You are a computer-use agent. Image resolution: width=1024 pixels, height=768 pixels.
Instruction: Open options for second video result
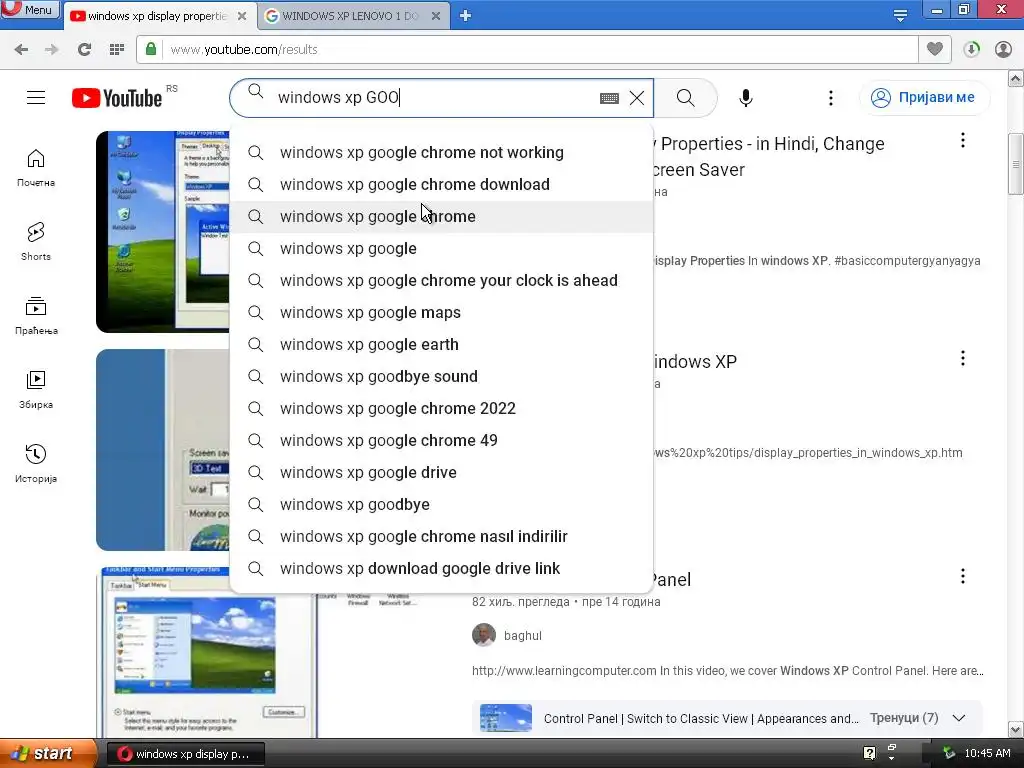tap(963, 358)
